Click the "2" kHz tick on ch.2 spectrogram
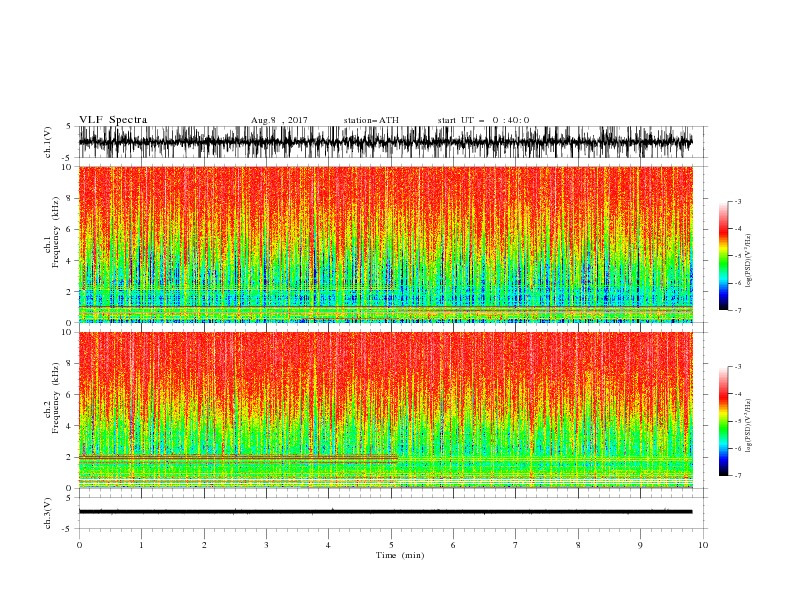The image size is (792, 612). 70,457
